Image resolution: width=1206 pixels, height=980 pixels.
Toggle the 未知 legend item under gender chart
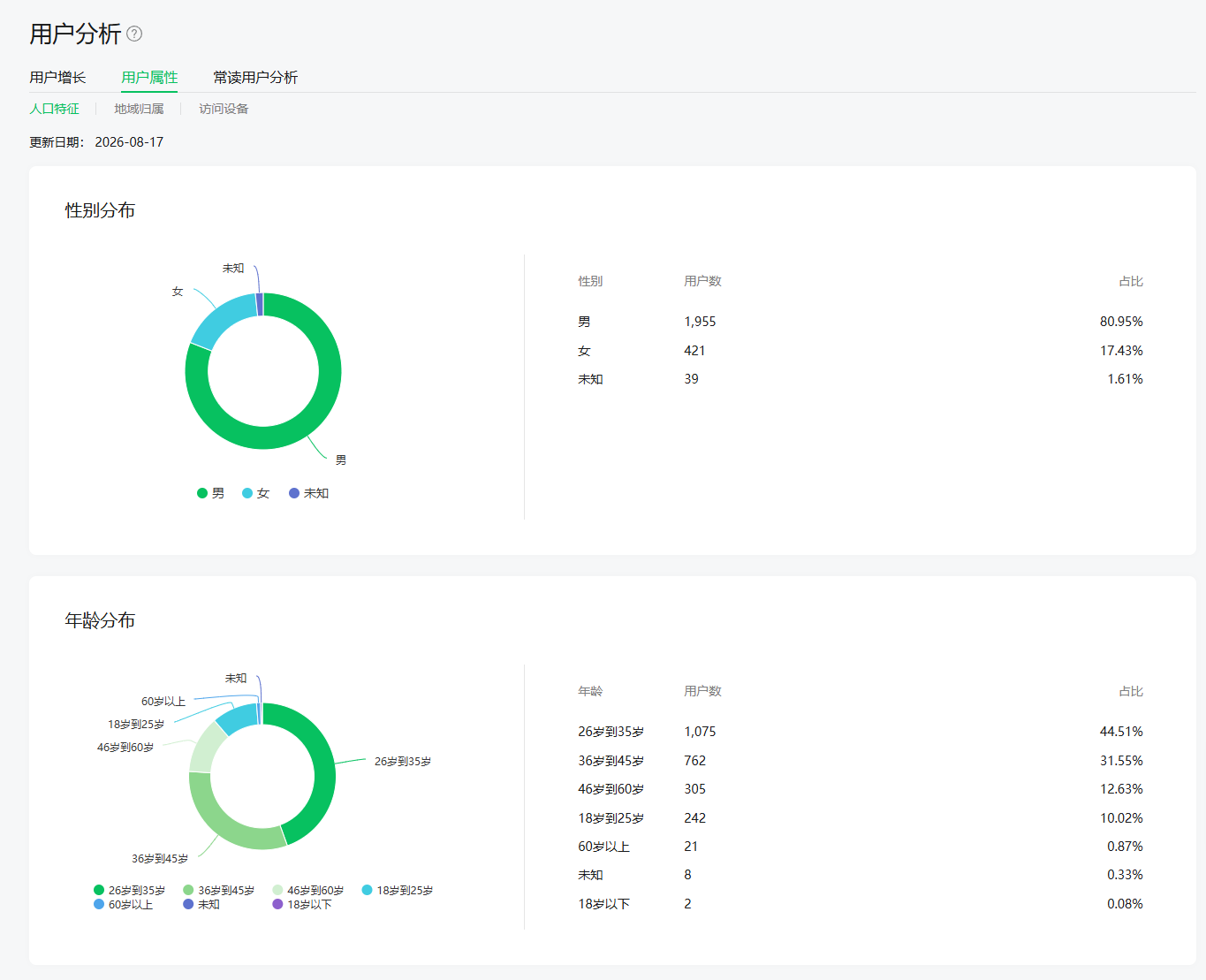pos(308,493)
